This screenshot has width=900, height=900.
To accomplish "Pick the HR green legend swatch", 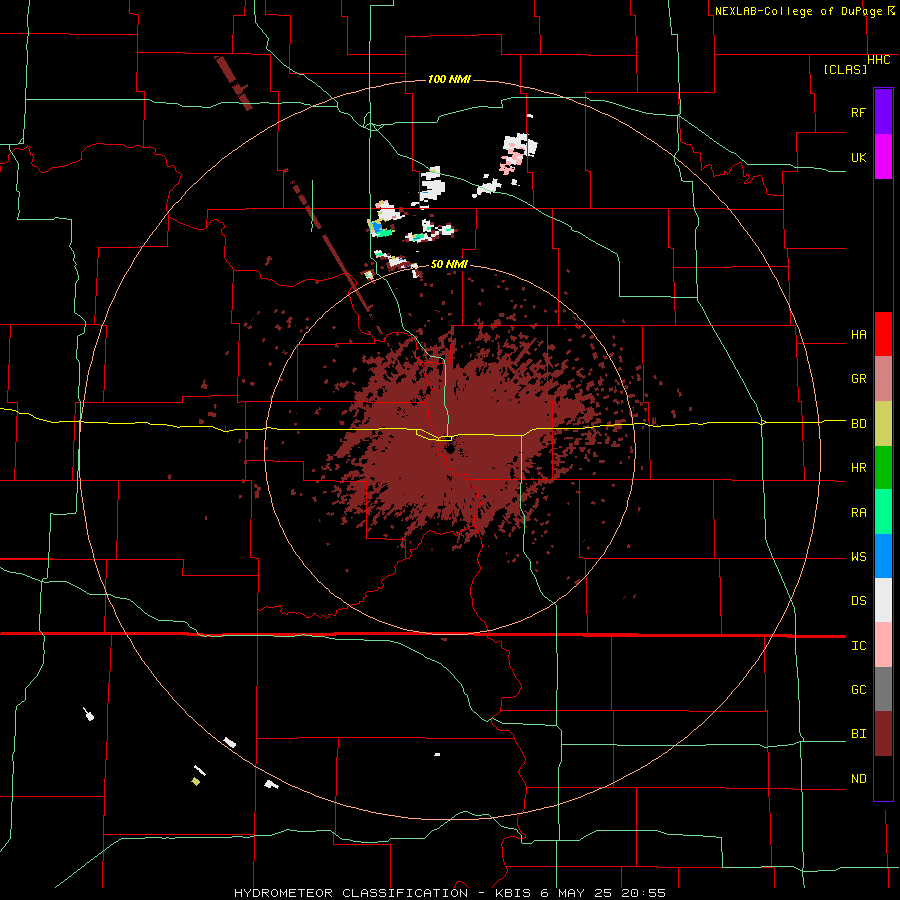I will pos(883,467).
